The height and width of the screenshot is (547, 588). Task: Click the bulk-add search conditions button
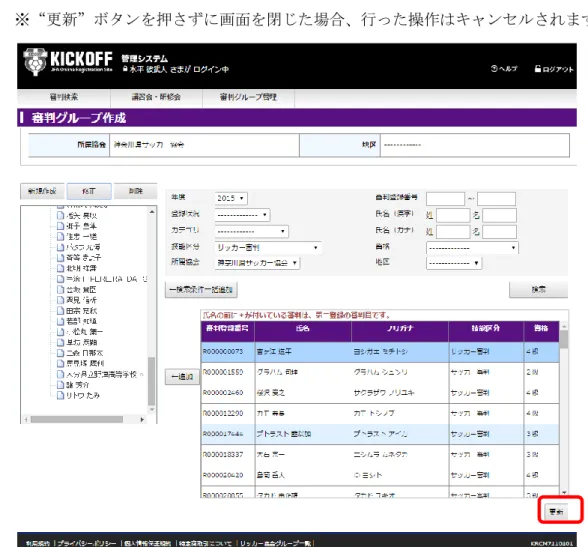(x=201, y=290)
